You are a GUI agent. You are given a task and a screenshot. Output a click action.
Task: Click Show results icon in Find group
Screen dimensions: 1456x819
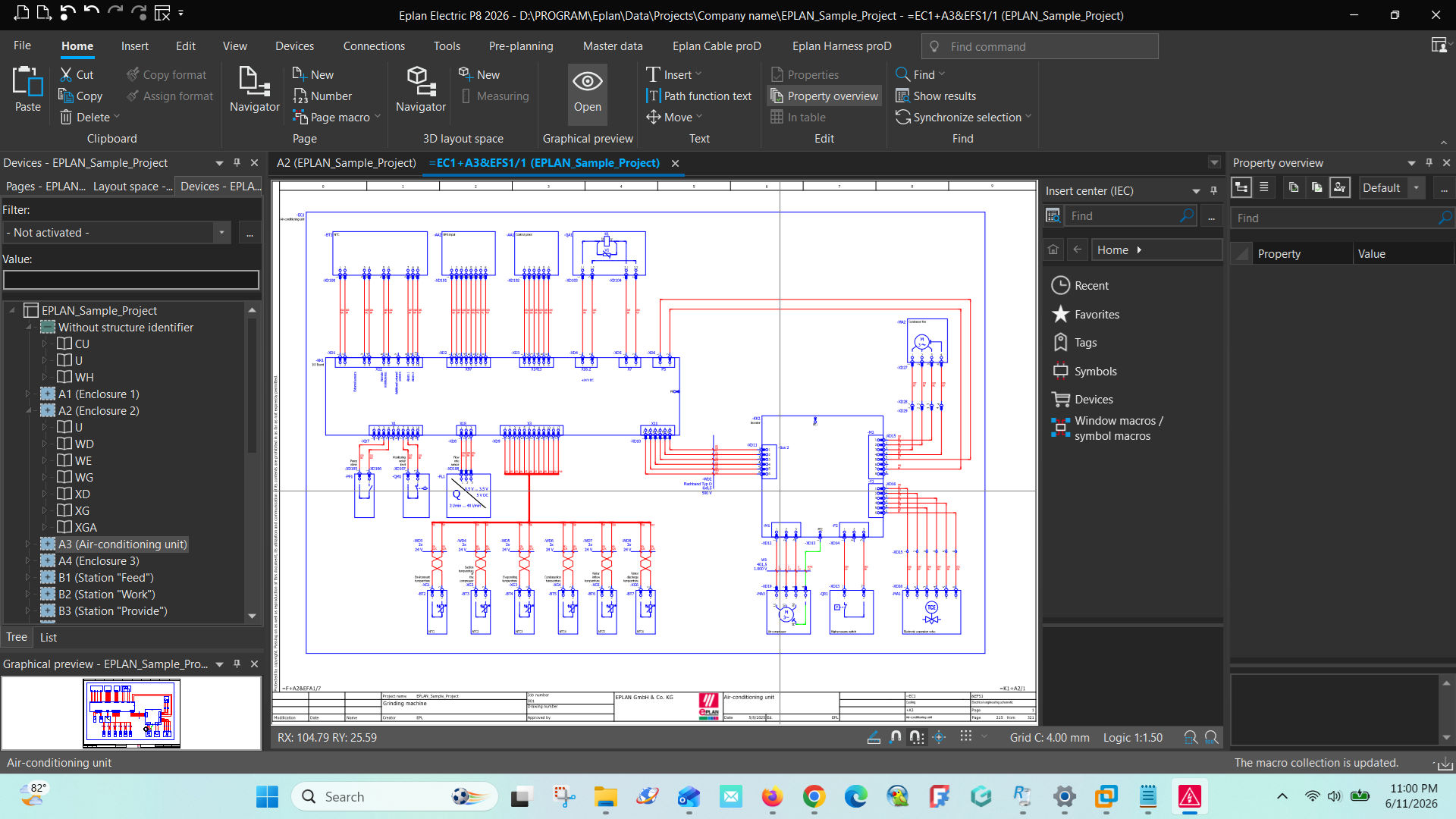point(902,96)
